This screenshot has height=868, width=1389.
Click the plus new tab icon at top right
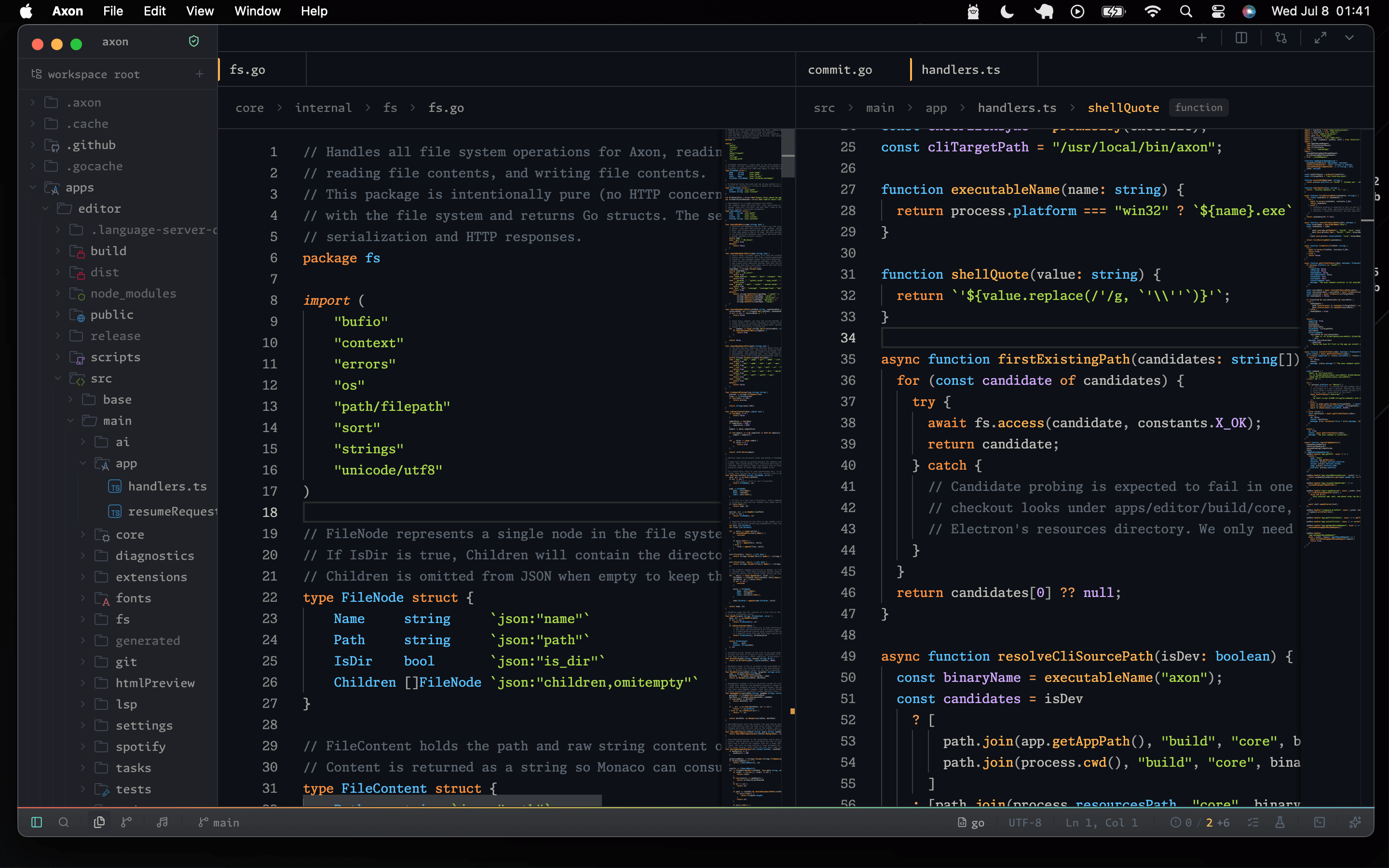pos(1202,38)
